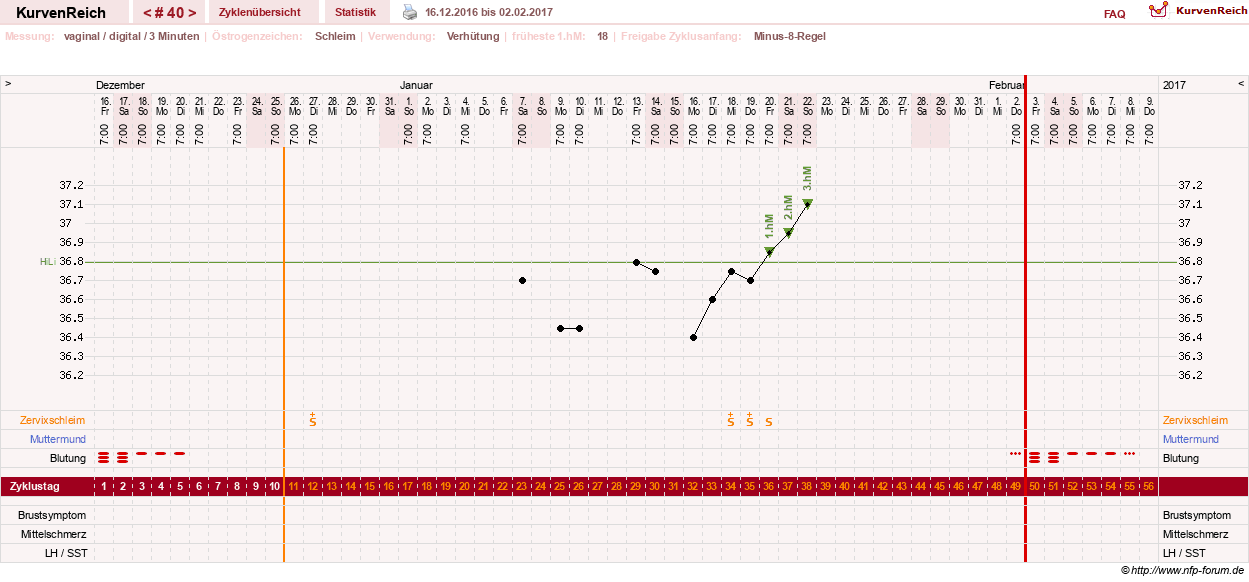Select bleeding dash on cycle day 5

[x=180, y=453]
